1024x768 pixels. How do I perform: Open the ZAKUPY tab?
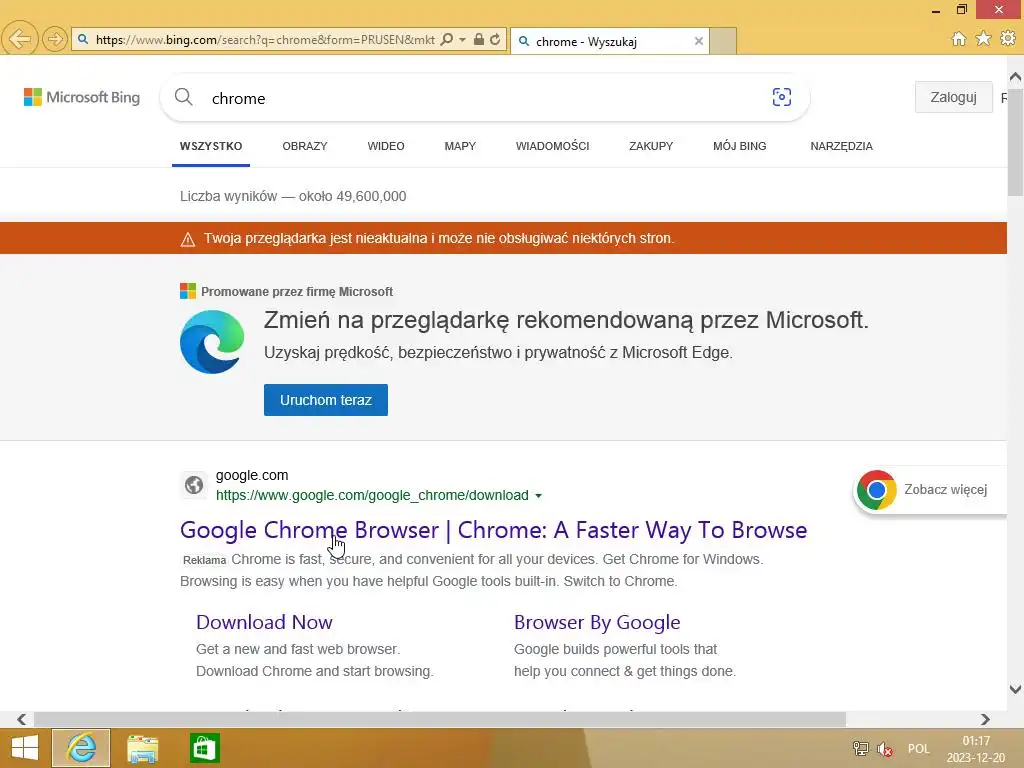651,146
